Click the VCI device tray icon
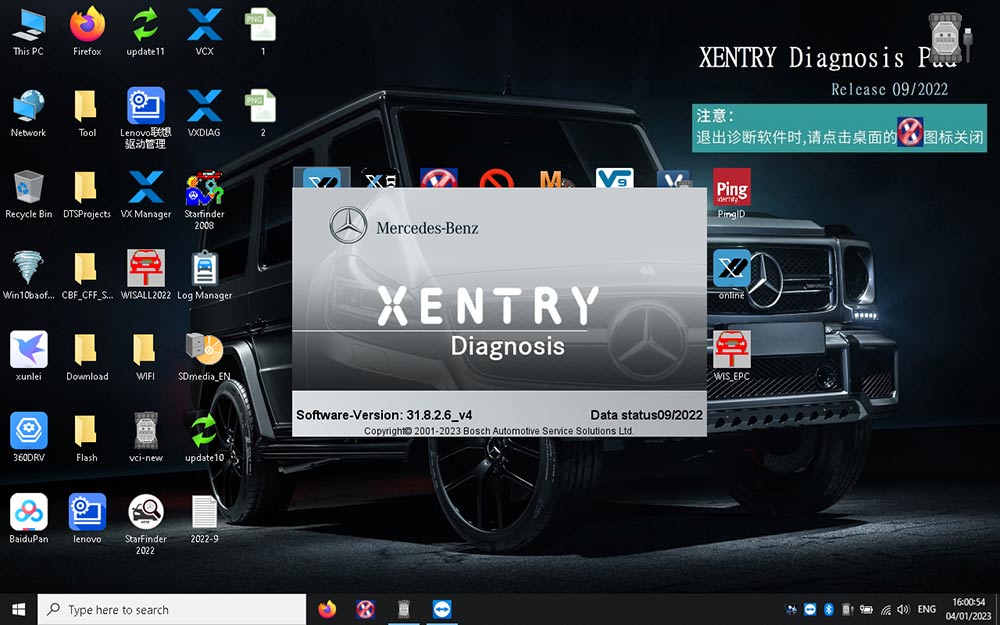Screen dimensions: 1000x625 click(847, 609)
